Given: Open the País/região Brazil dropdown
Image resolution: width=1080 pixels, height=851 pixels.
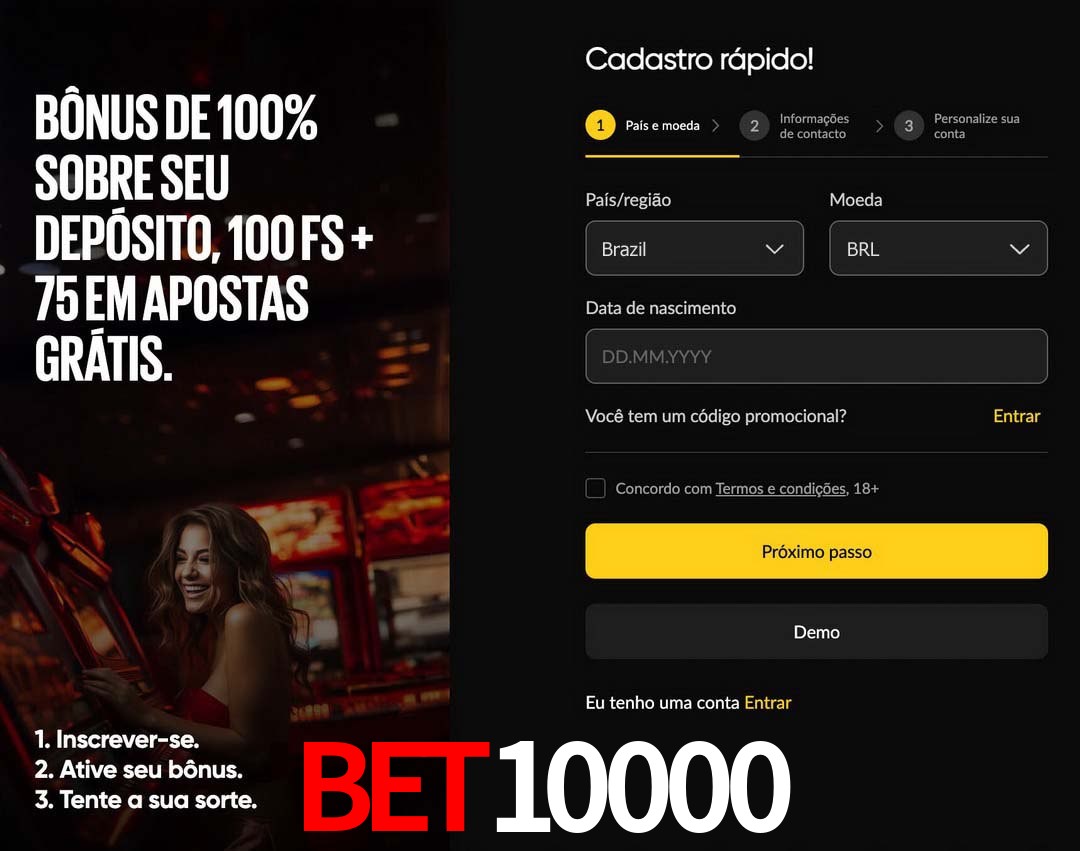Looking at the screenshot, I should [694, 249].
